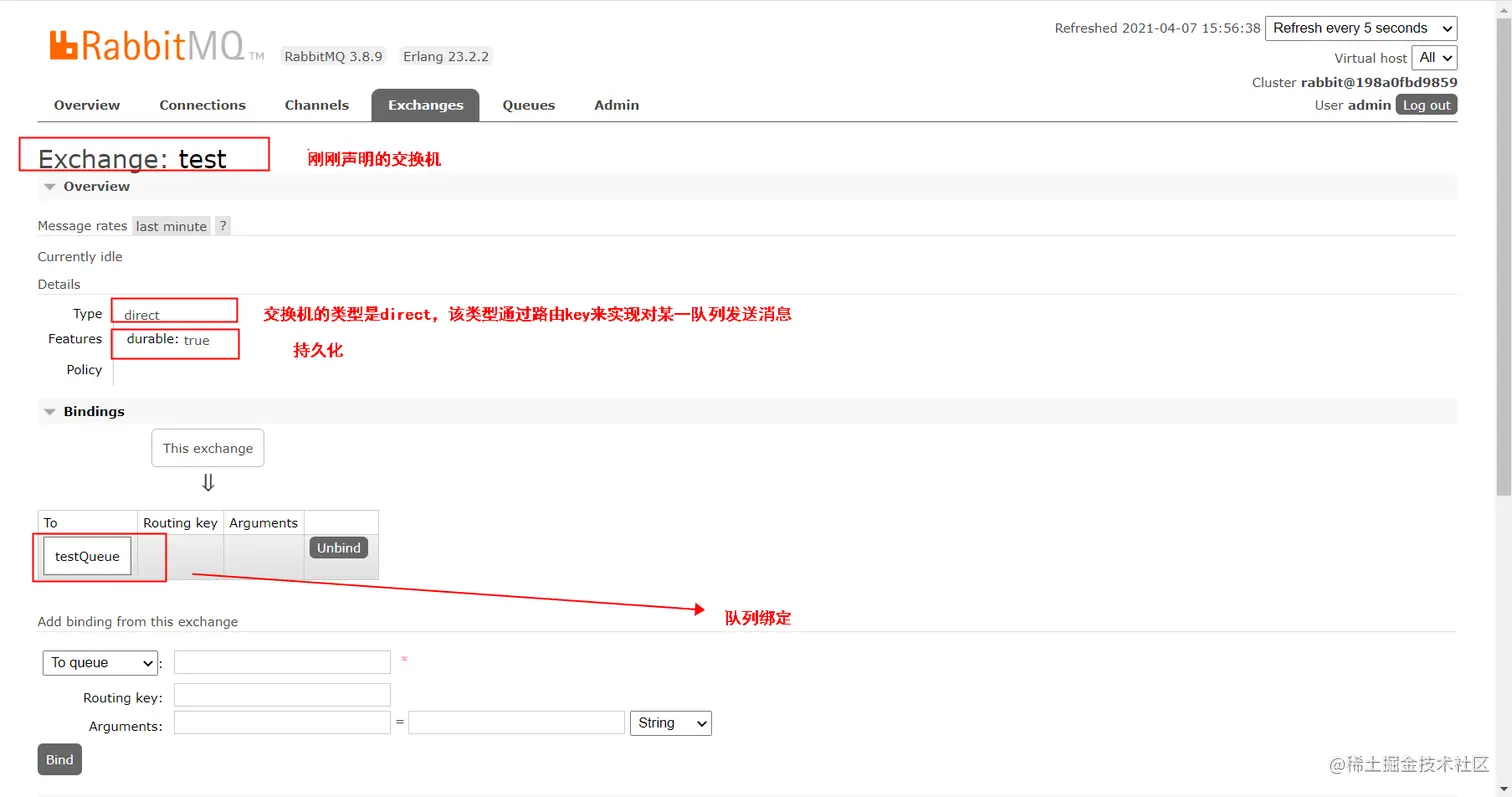
Task: Switch to the Connections tab
Action: tap(202, 105)
